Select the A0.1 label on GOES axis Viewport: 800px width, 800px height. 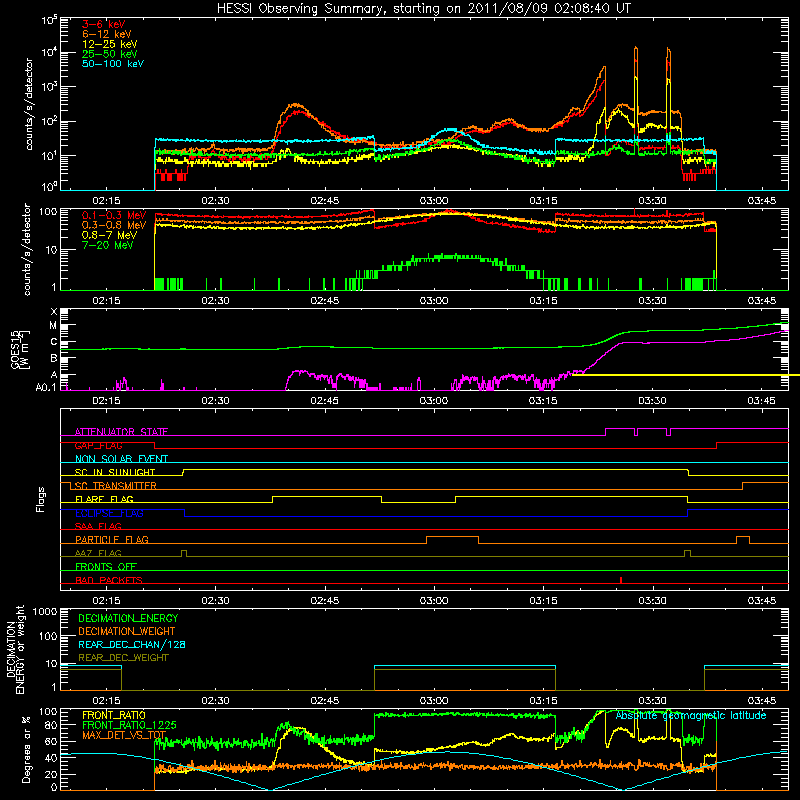(46, 388)
